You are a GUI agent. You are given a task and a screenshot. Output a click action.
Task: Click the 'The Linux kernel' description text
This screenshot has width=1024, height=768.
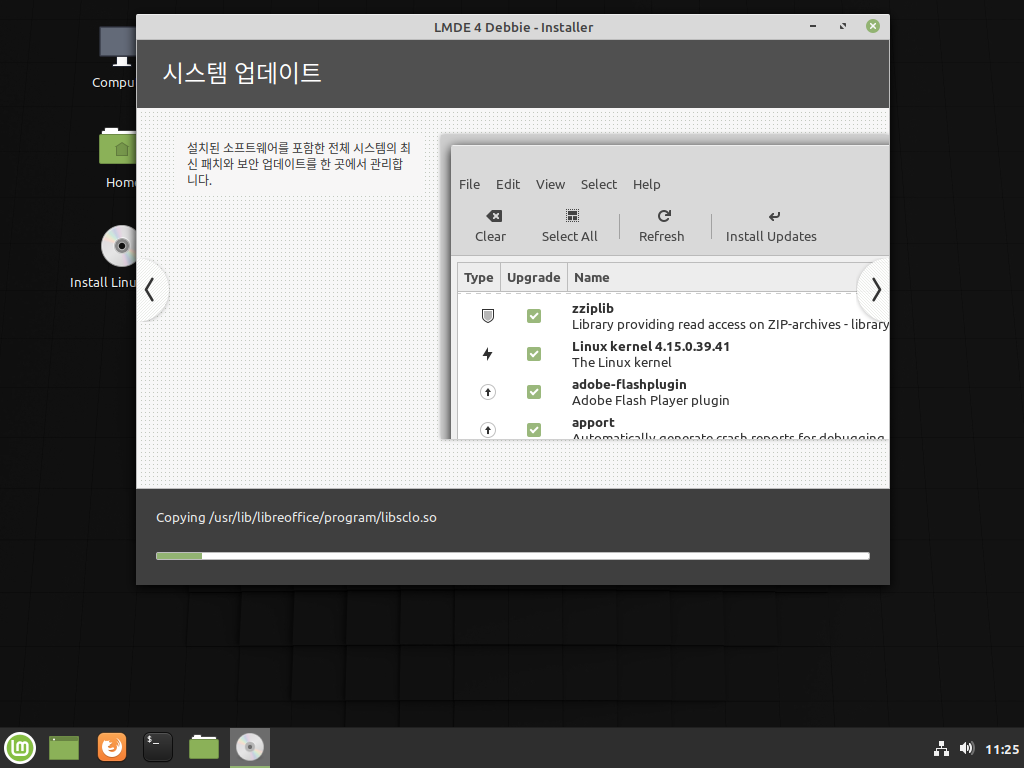click(x=622, y=362)
